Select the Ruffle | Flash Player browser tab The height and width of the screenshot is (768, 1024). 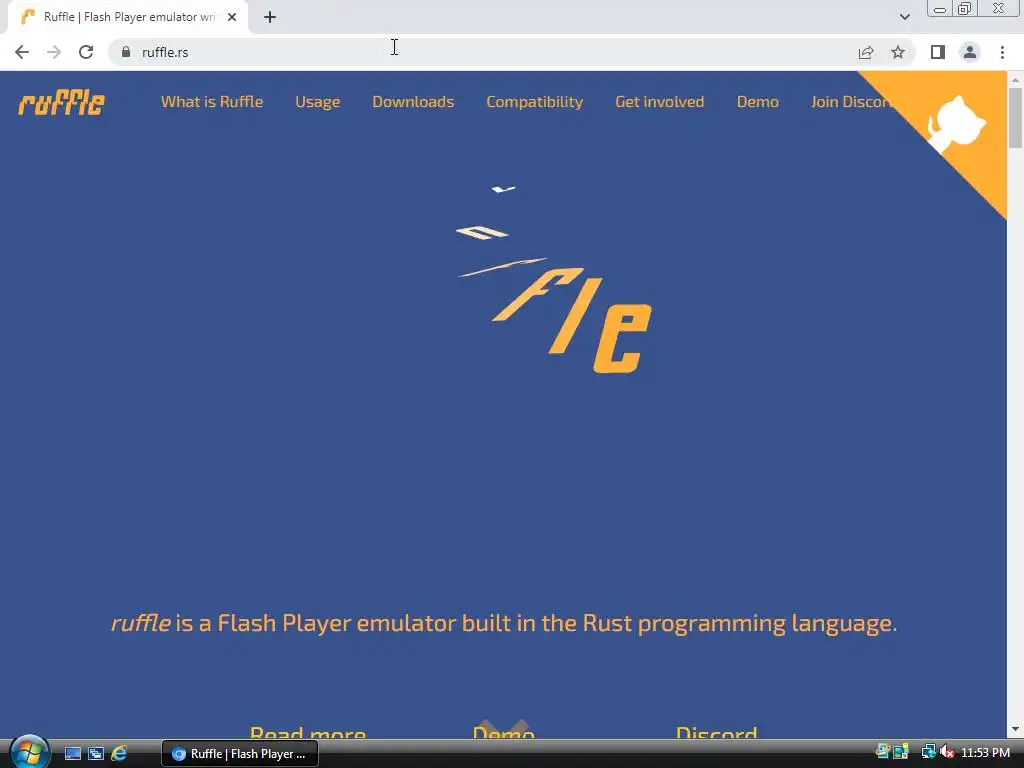[x=128, y=17]
